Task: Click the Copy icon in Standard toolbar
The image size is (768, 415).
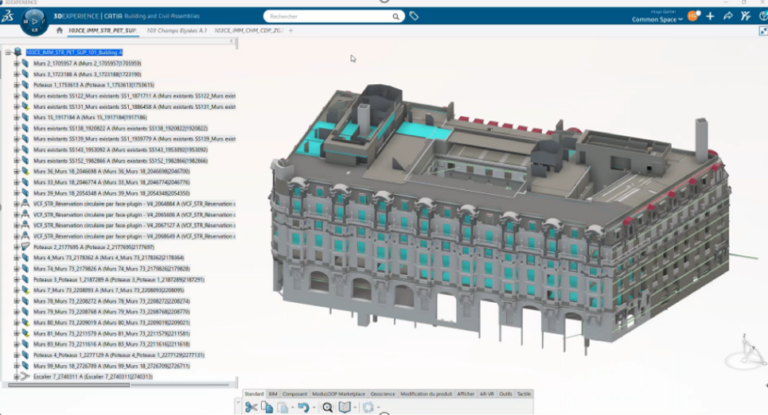Action: (x=267, y=407)
